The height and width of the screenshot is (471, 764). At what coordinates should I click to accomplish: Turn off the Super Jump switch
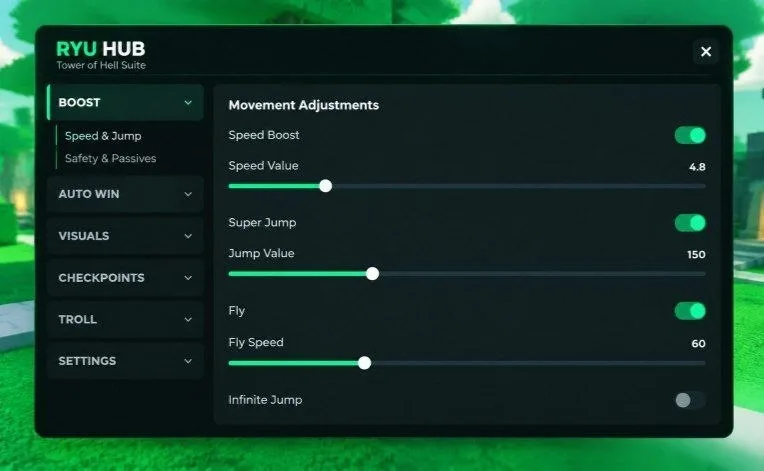(x=690, y=223)
